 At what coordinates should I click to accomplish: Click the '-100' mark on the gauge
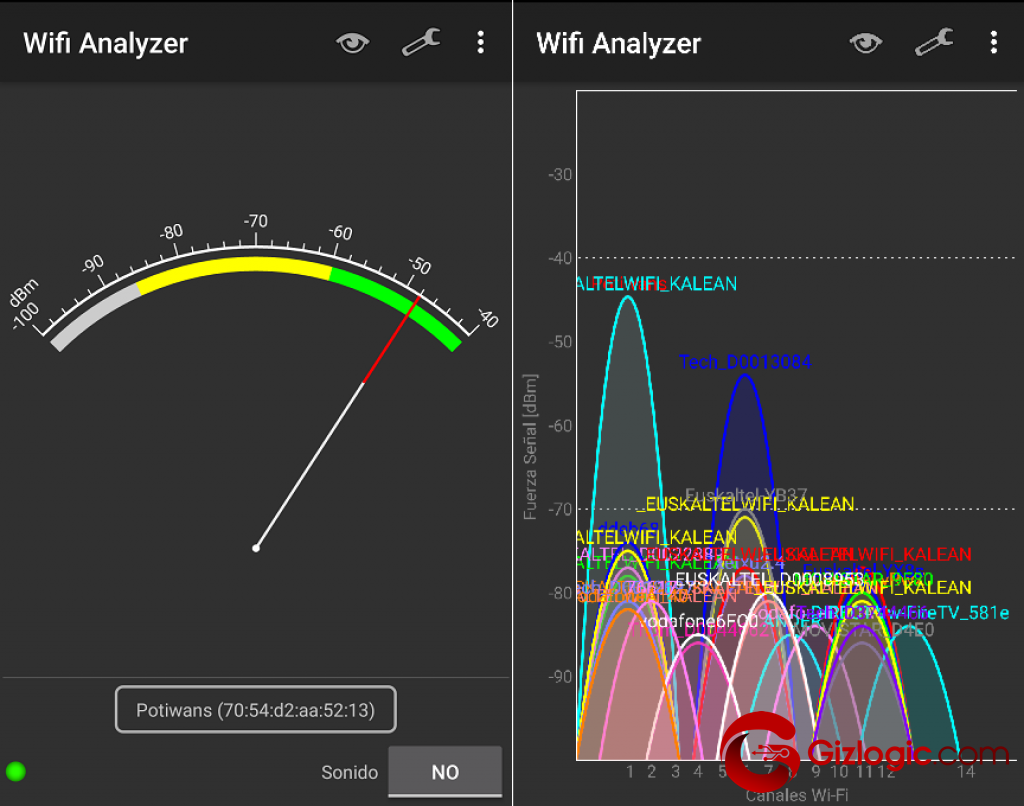26,316
